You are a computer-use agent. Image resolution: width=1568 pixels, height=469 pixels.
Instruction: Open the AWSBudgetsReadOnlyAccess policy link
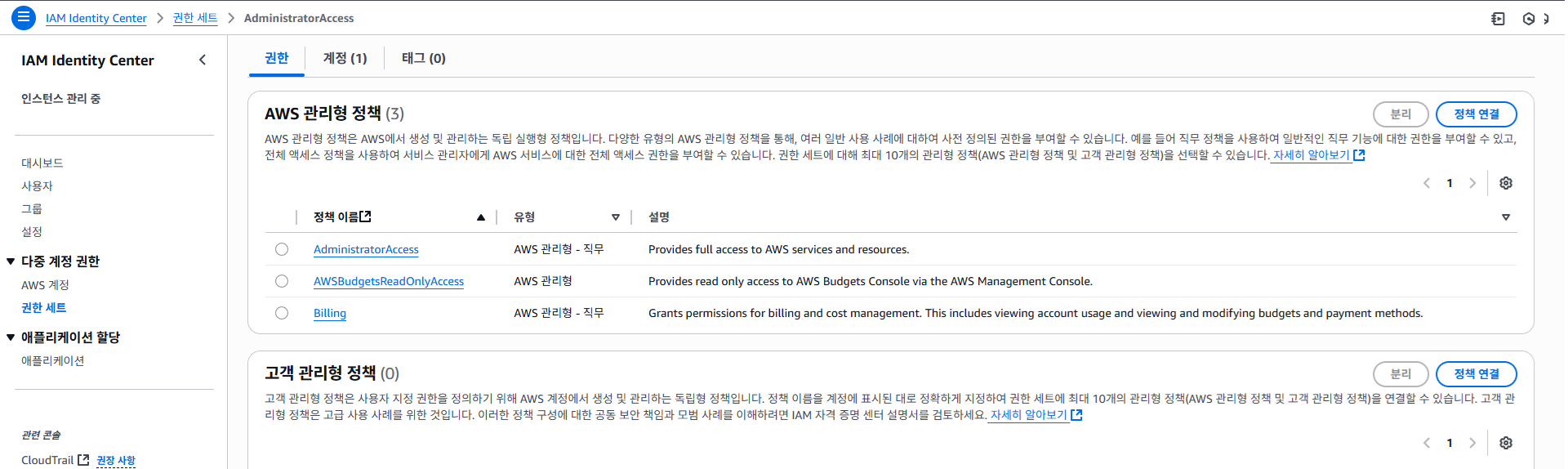[389, 281]
